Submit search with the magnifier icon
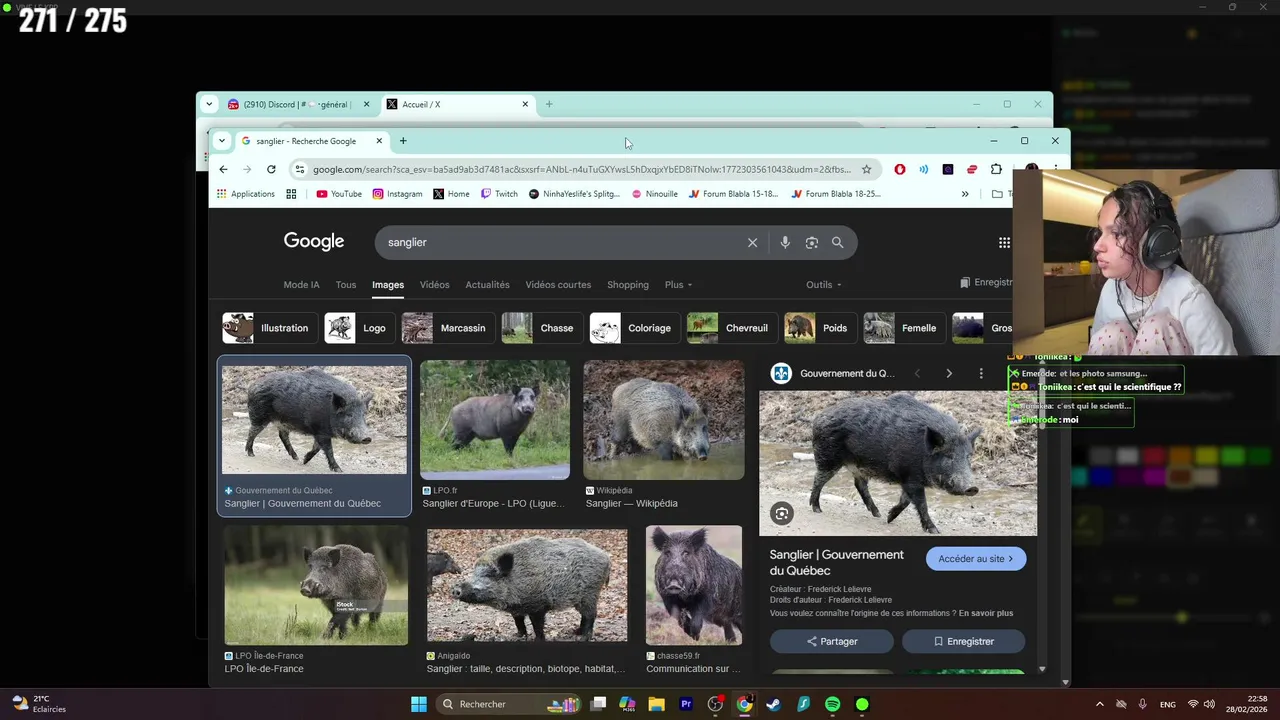Screen dimensions: 1280x720 pyautogui.click(x=838, y=242)
